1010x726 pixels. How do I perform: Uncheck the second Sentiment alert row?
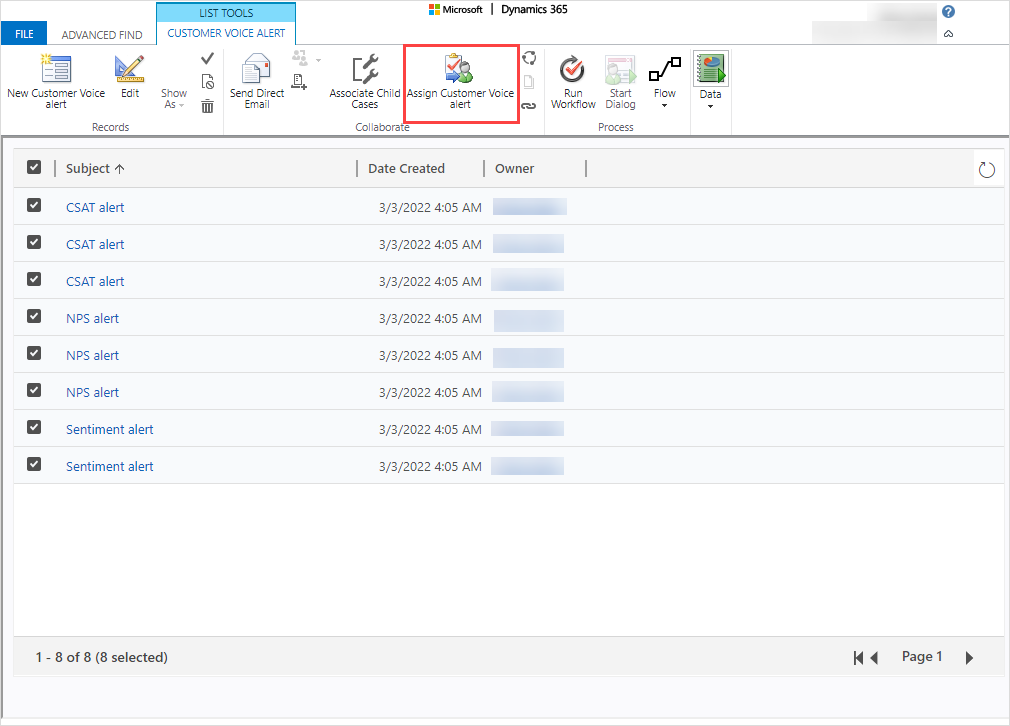[34, 464]
